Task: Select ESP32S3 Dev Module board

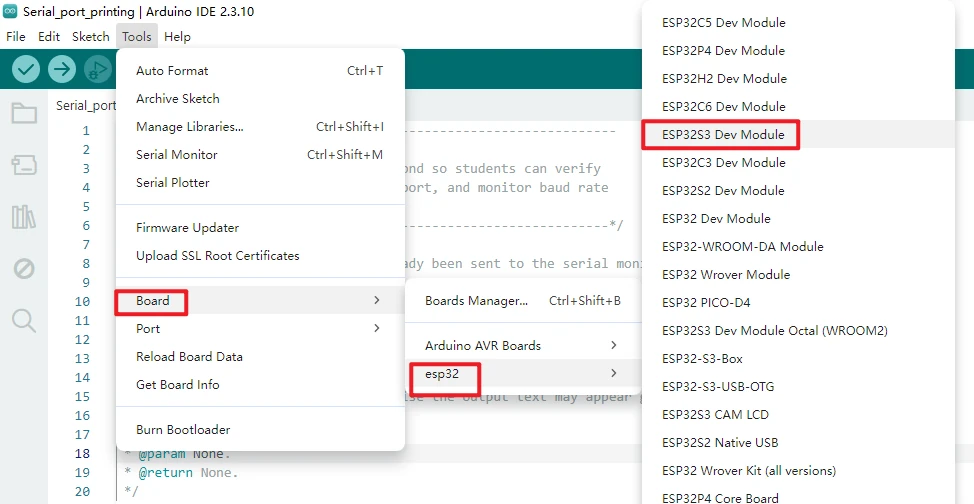Action: [x=798, y=134]
